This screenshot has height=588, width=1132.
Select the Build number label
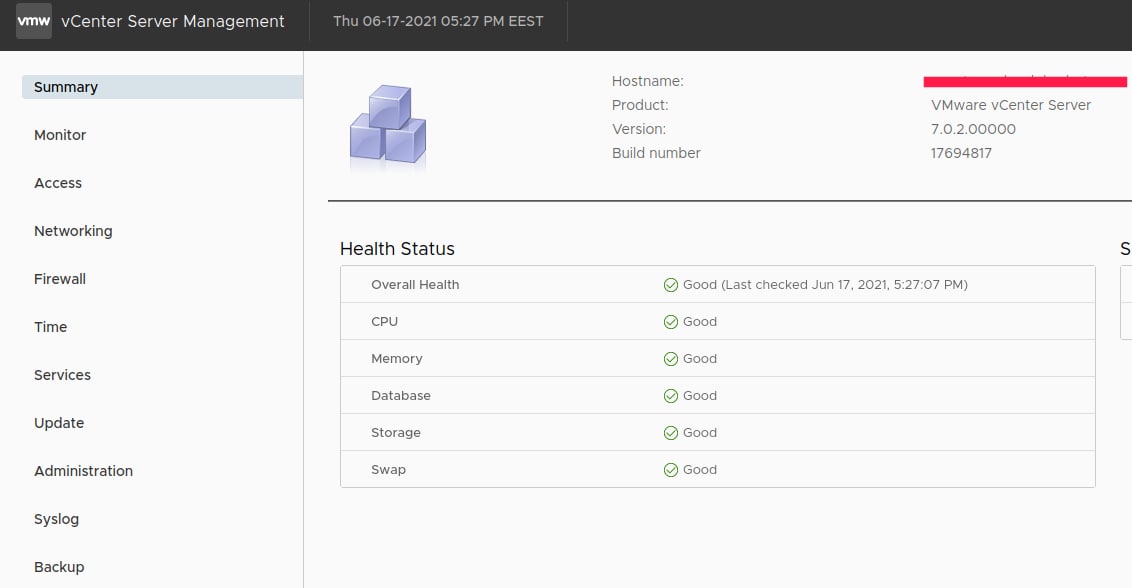656,152
